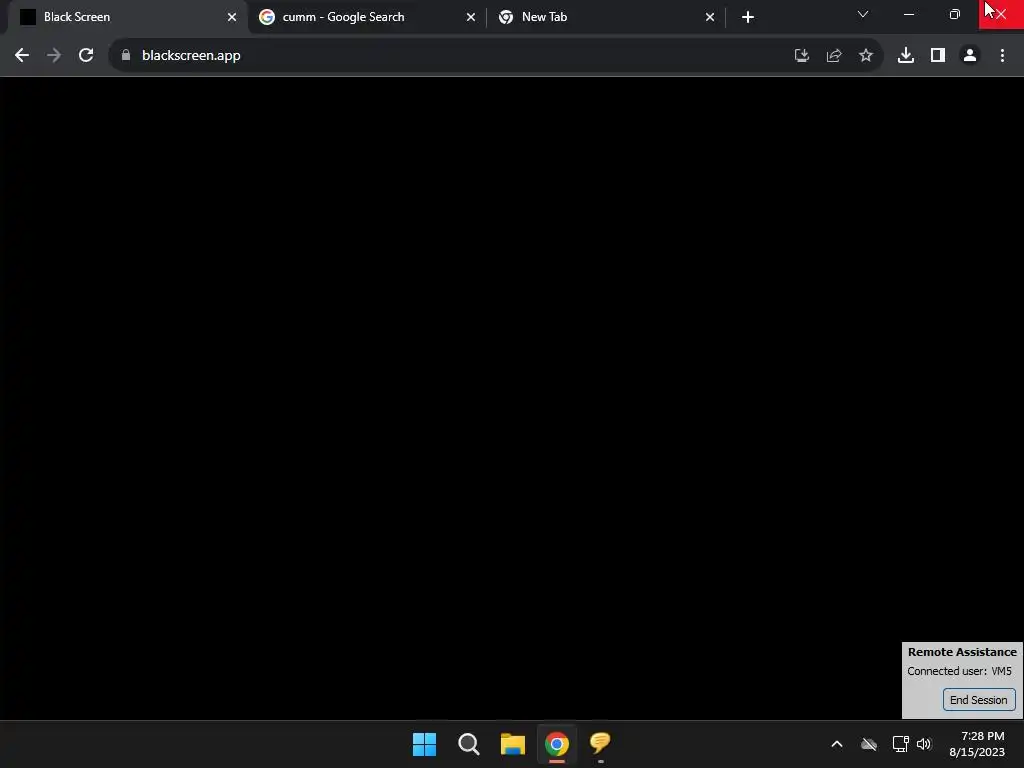Switch to the New Tab tab
The width and height of the screenshot is (1024, 768).
click(x=605, y=17)
